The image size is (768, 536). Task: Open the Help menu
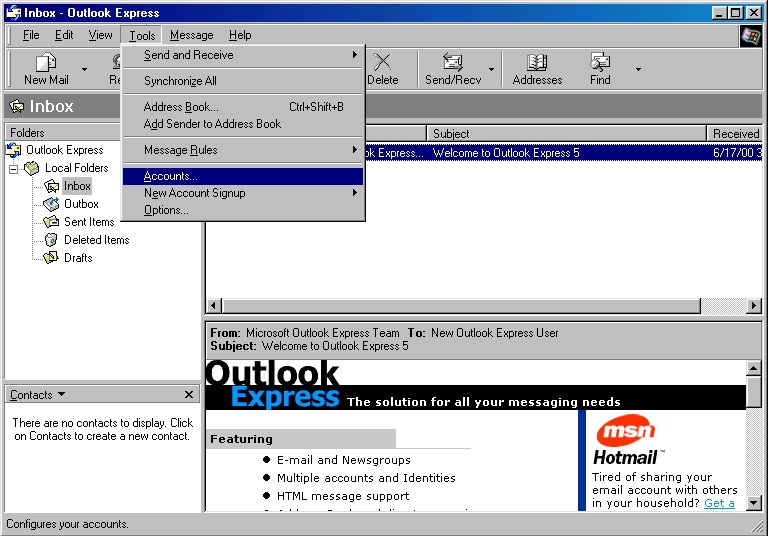pyautogui.click(x=240, y=35)
